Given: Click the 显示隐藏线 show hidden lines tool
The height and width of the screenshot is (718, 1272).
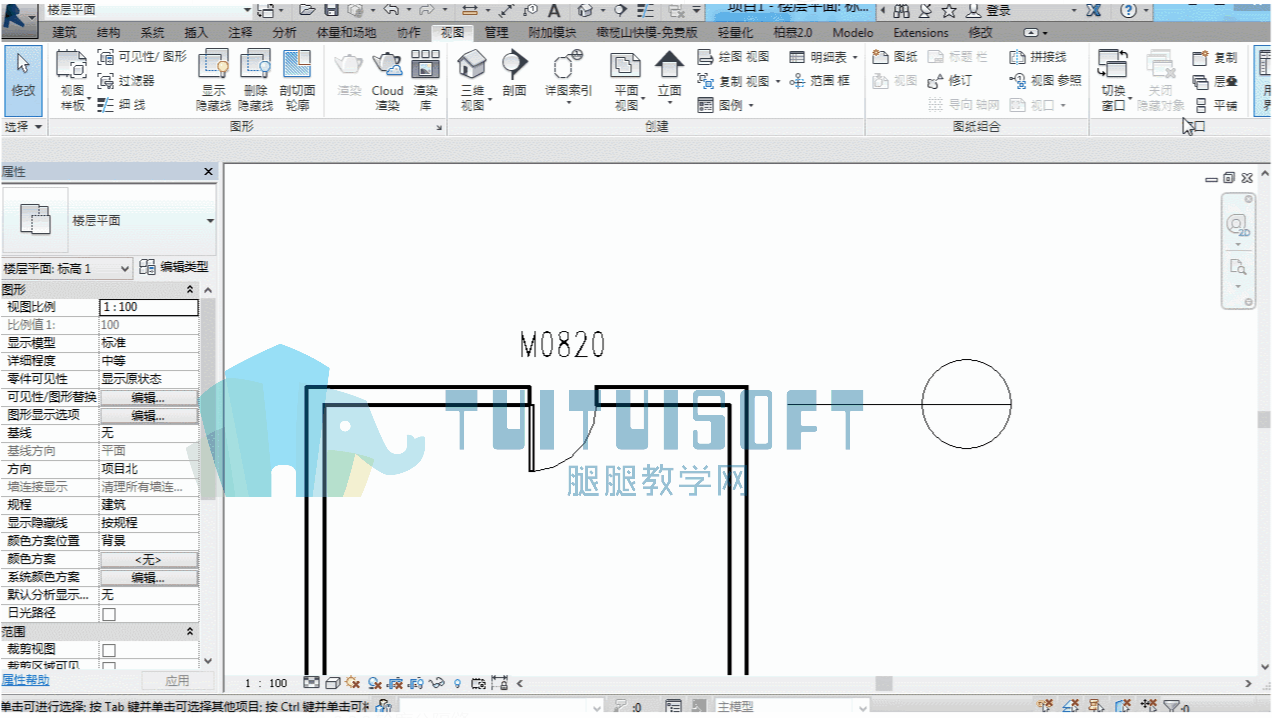Looking at the screenshot, I should [x=214, y=80].
